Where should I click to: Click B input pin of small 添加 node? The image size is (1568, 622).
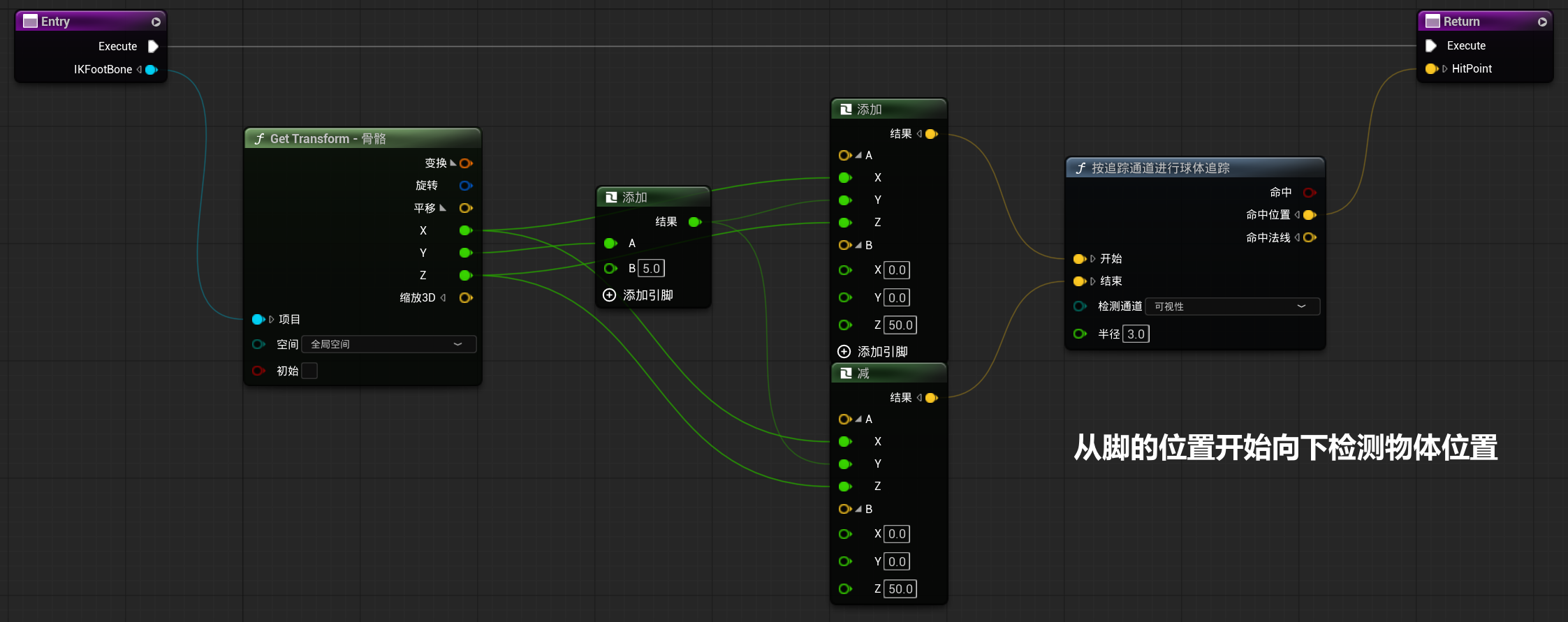610,269
